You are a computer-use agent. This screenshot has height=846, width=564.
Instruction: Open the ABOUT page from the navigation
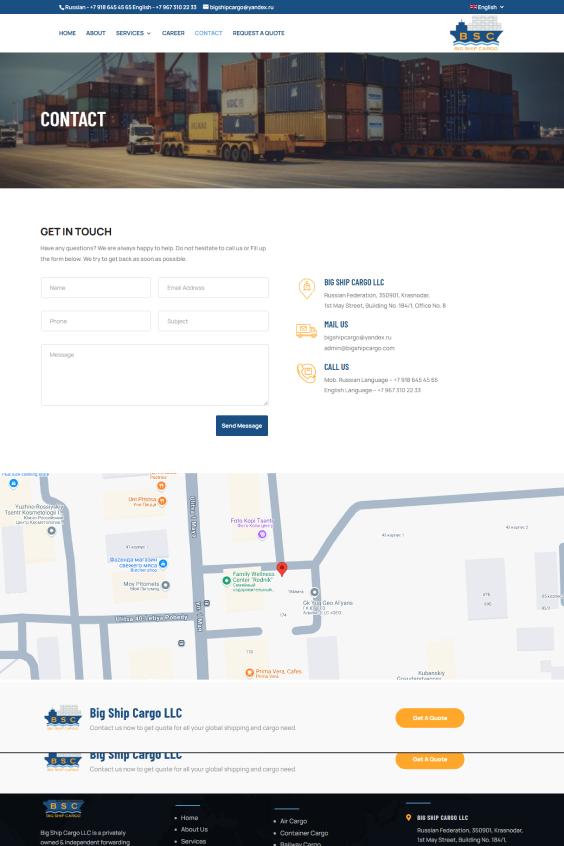tap(96, 33)
